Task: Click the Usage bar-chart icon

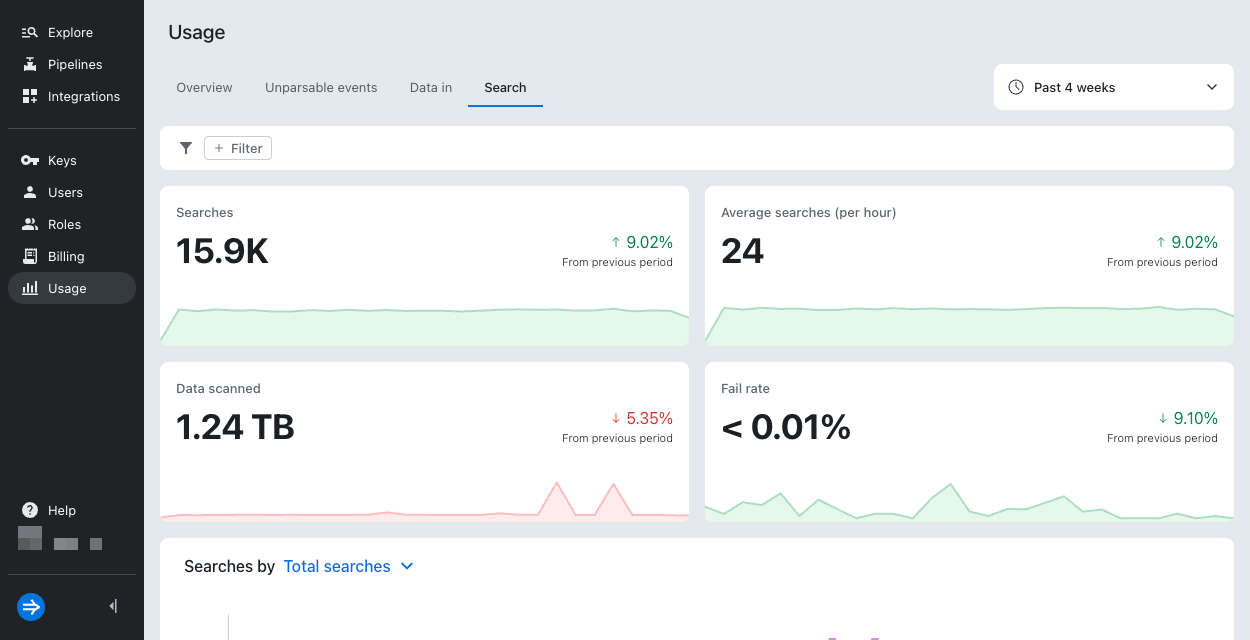Action: coord(28,288)
